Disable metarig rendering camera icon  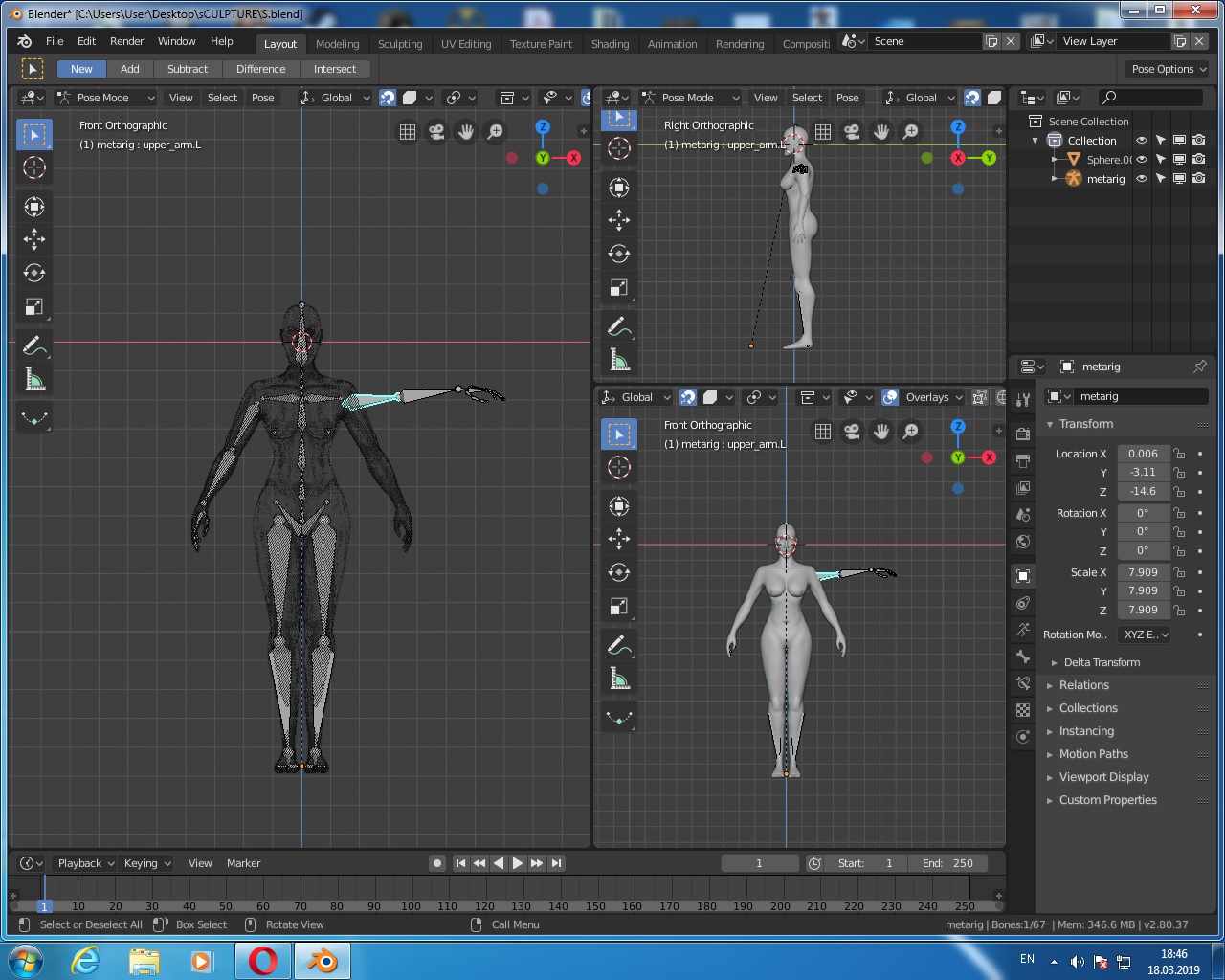point(1199,179)
